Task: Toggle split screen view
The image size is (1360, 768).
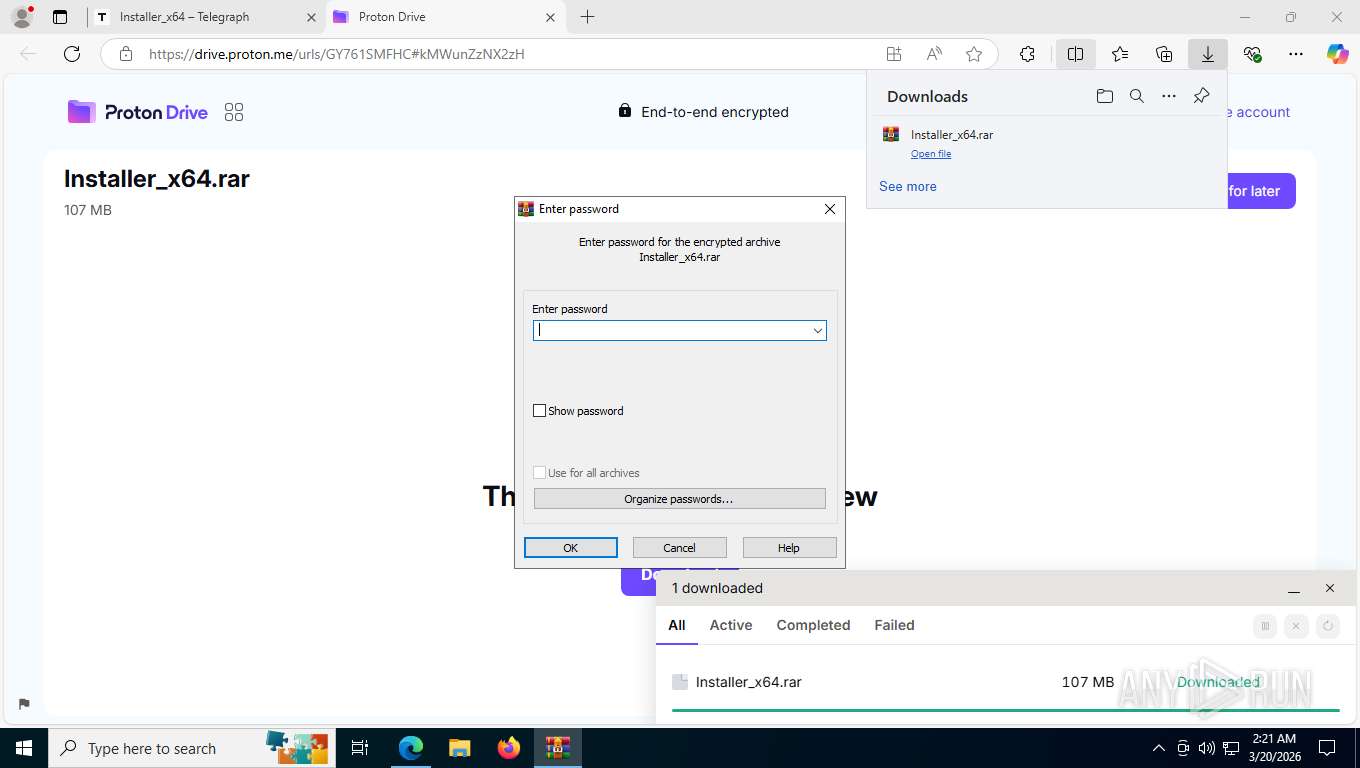Action: (1075, 54)
